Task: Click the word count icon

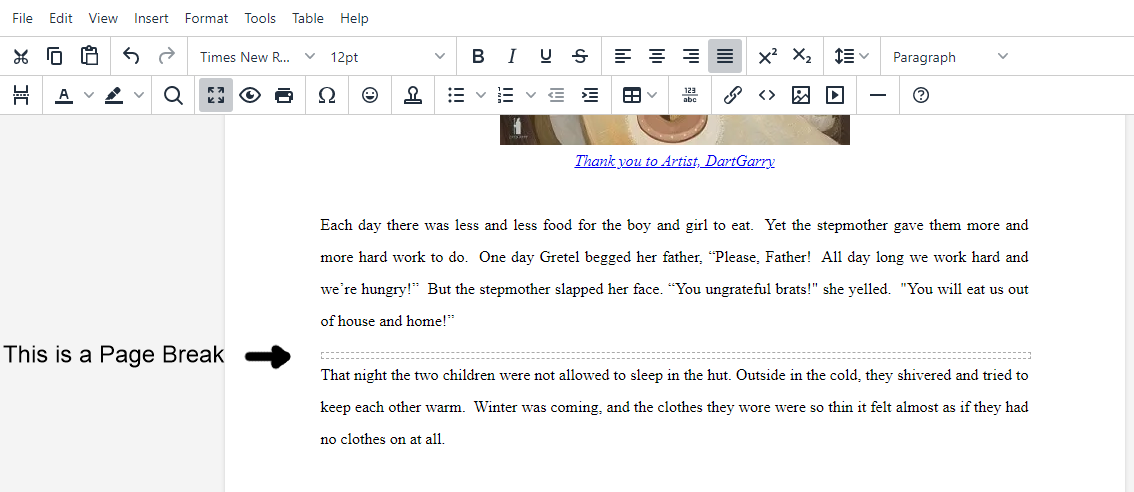Action: click(690, 95)
